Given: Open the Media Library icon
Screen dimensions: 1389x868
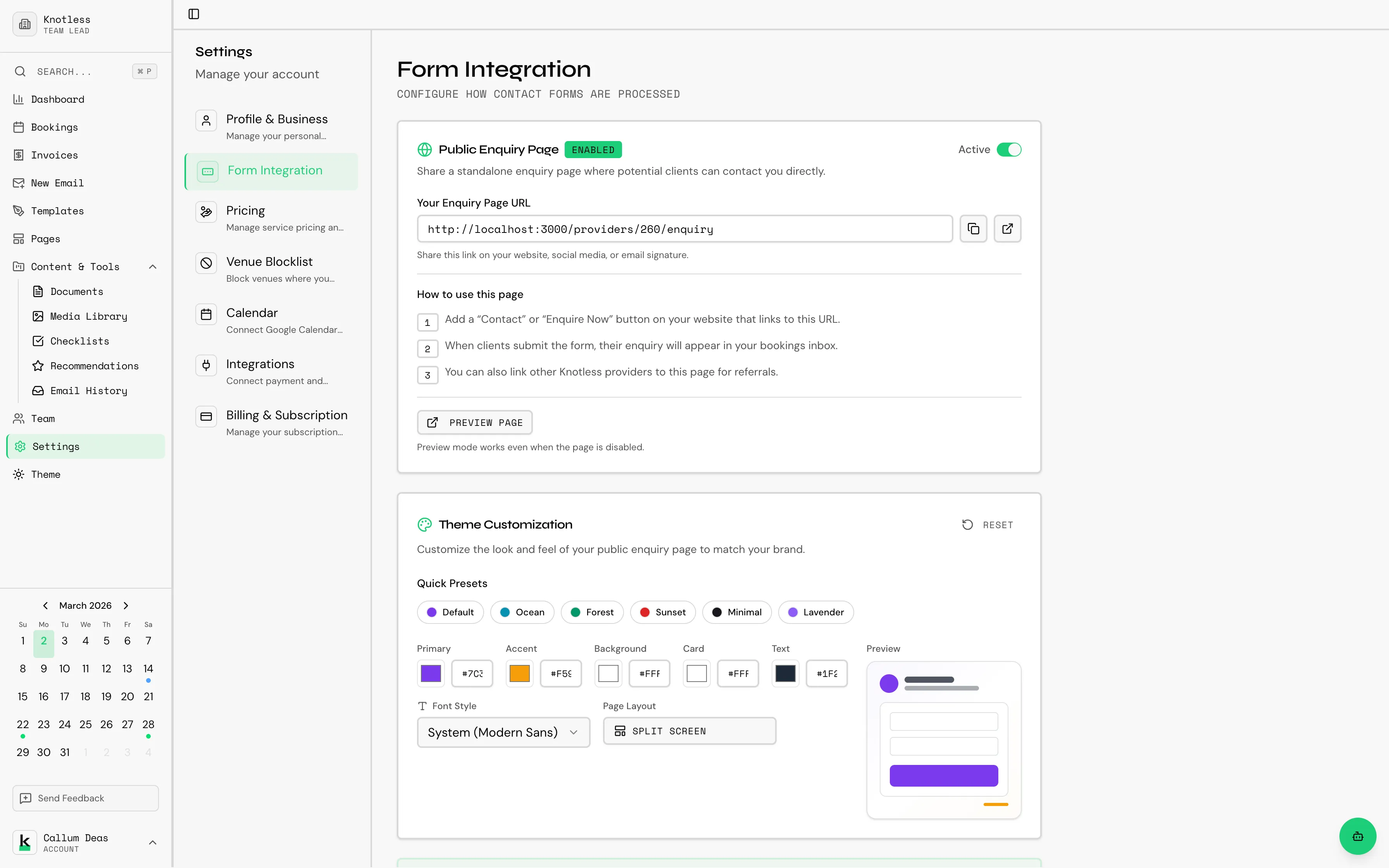Looking at the screenshot, I should (38, 316).
